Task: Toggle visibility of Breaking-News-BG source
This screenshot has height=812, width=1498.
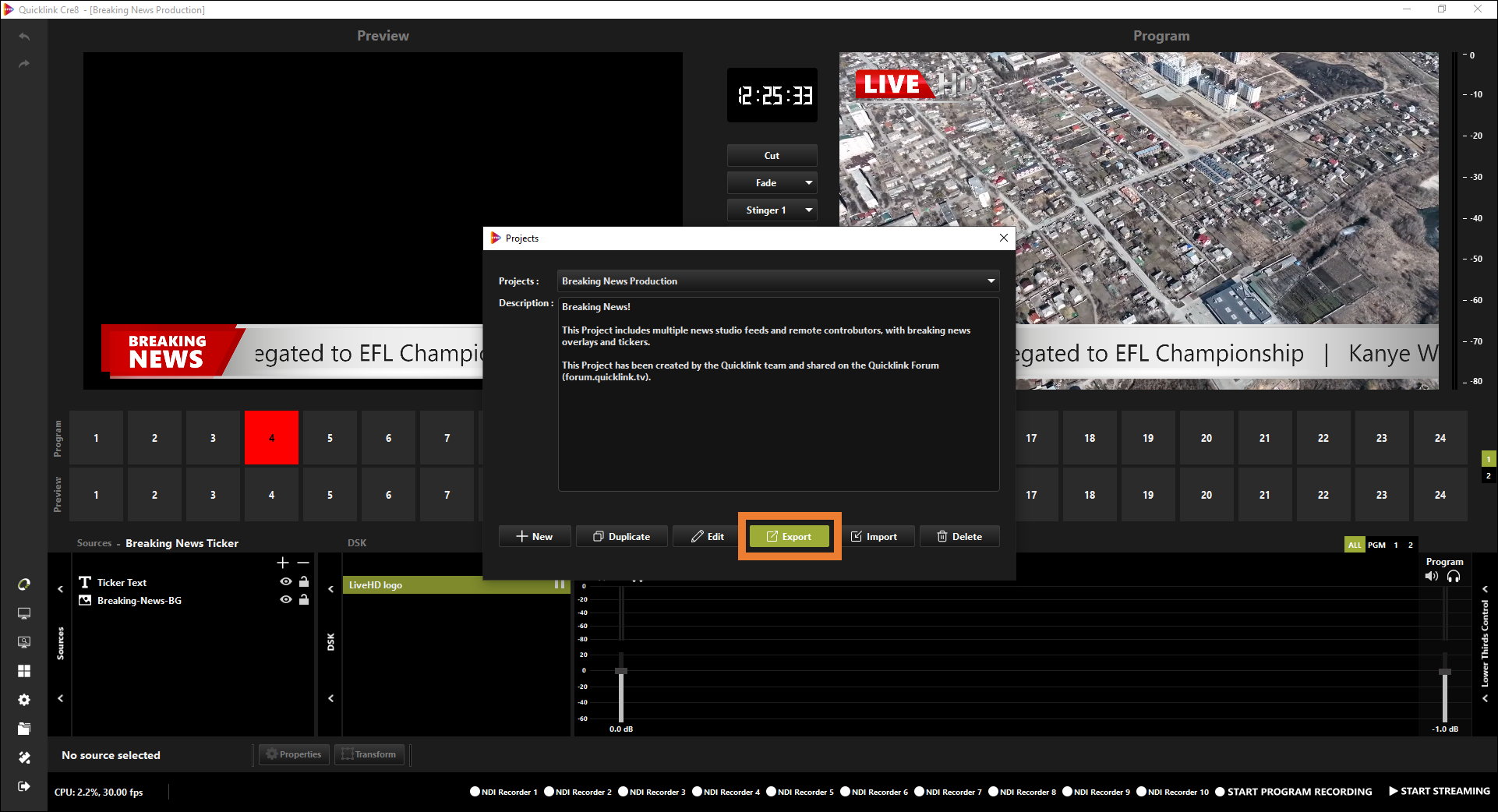Action: (286, 600)
